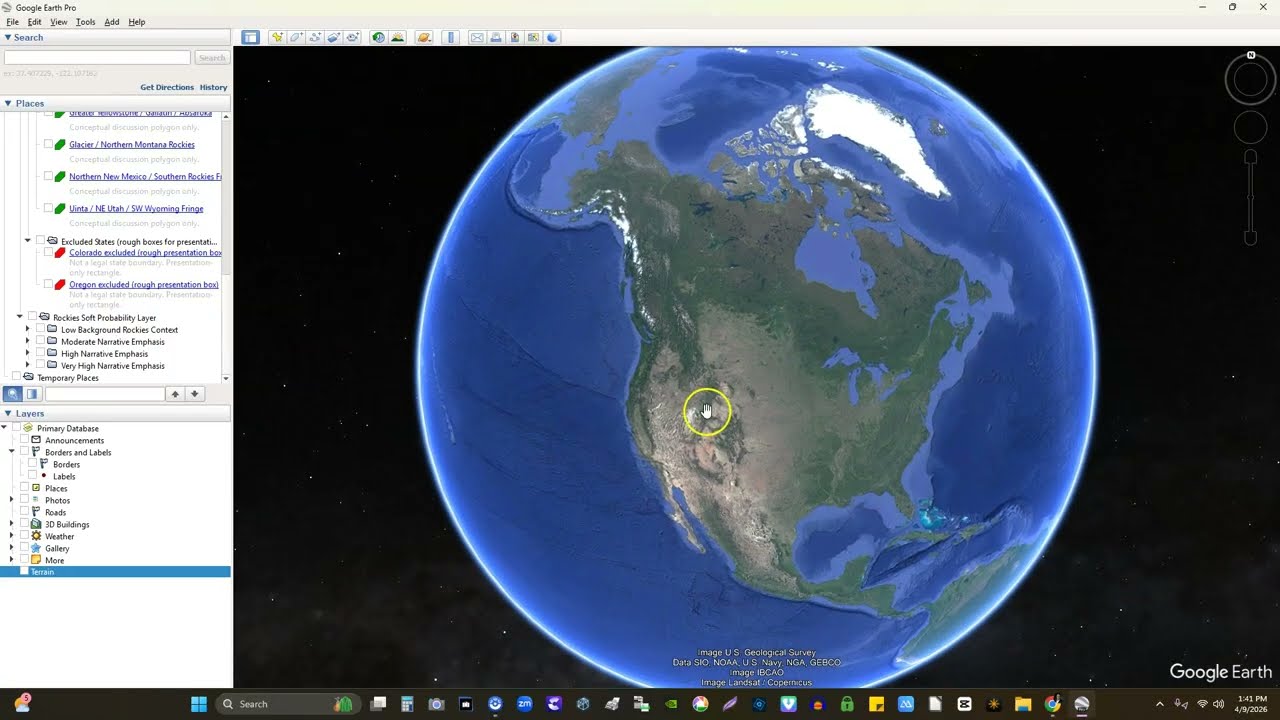The image size is (1280, 720).
Task: Click the Print toolbar icon
Action: (496, 37)
